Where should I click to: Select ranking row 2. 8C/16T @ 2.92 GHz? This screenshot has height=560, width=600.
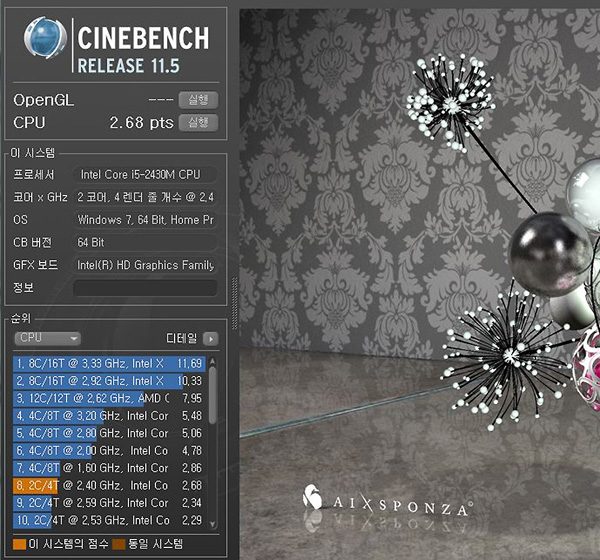point(109,381)
